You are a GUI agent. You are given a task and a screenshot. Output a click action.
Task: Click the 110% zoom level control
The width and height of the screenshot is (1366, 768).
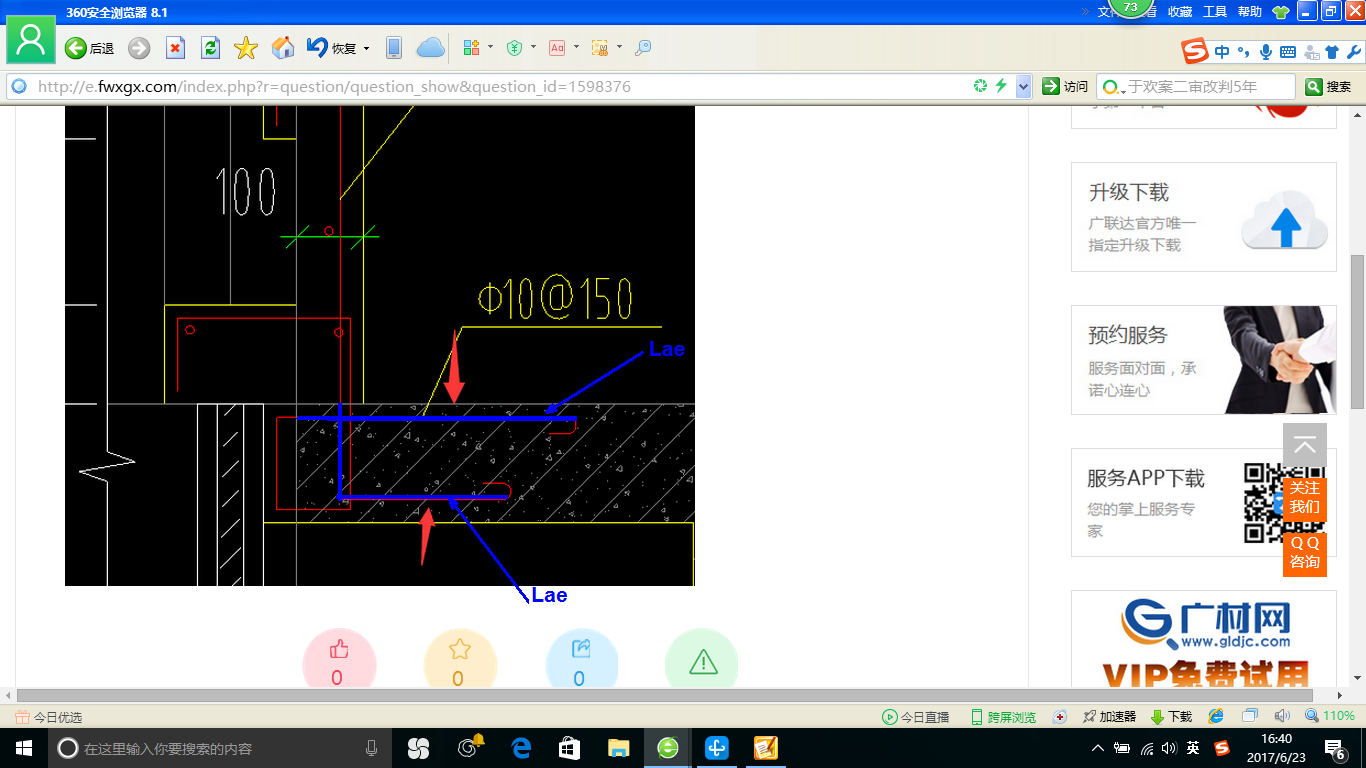1330,716
